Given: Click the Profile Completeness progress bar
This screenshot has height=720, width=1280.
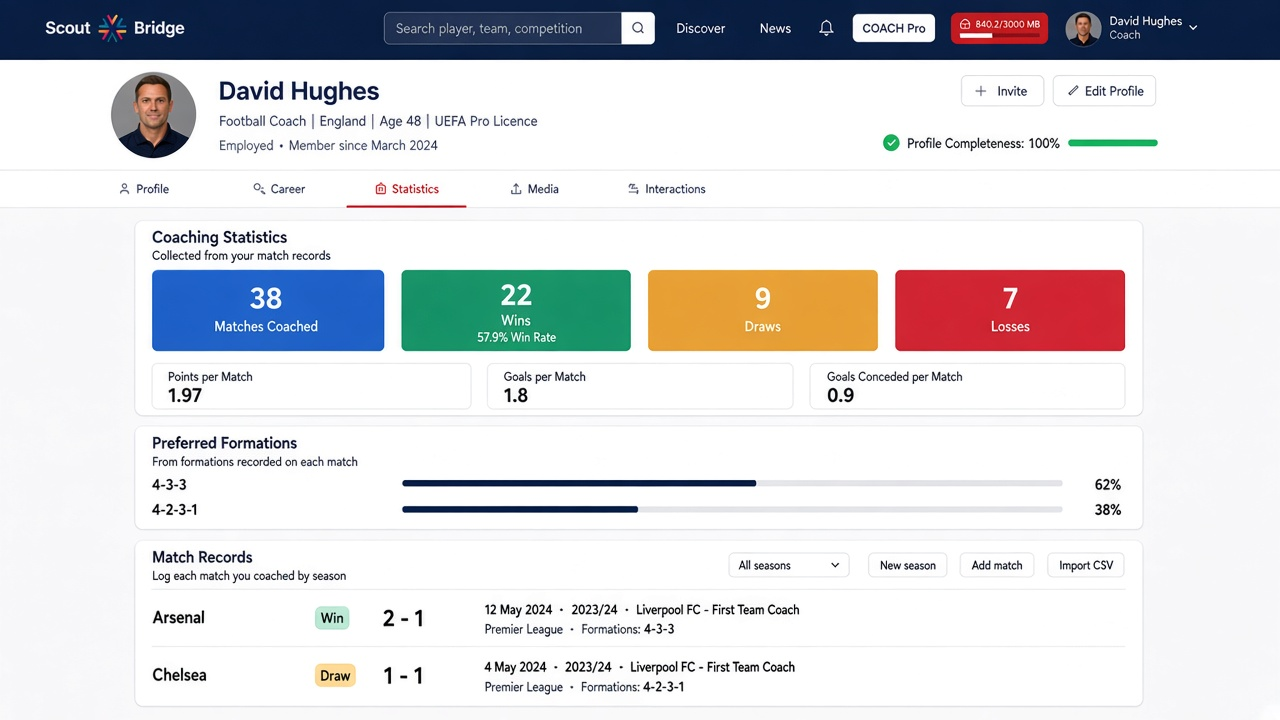Looking at the screenshot, I should [x=1113, y=143].
